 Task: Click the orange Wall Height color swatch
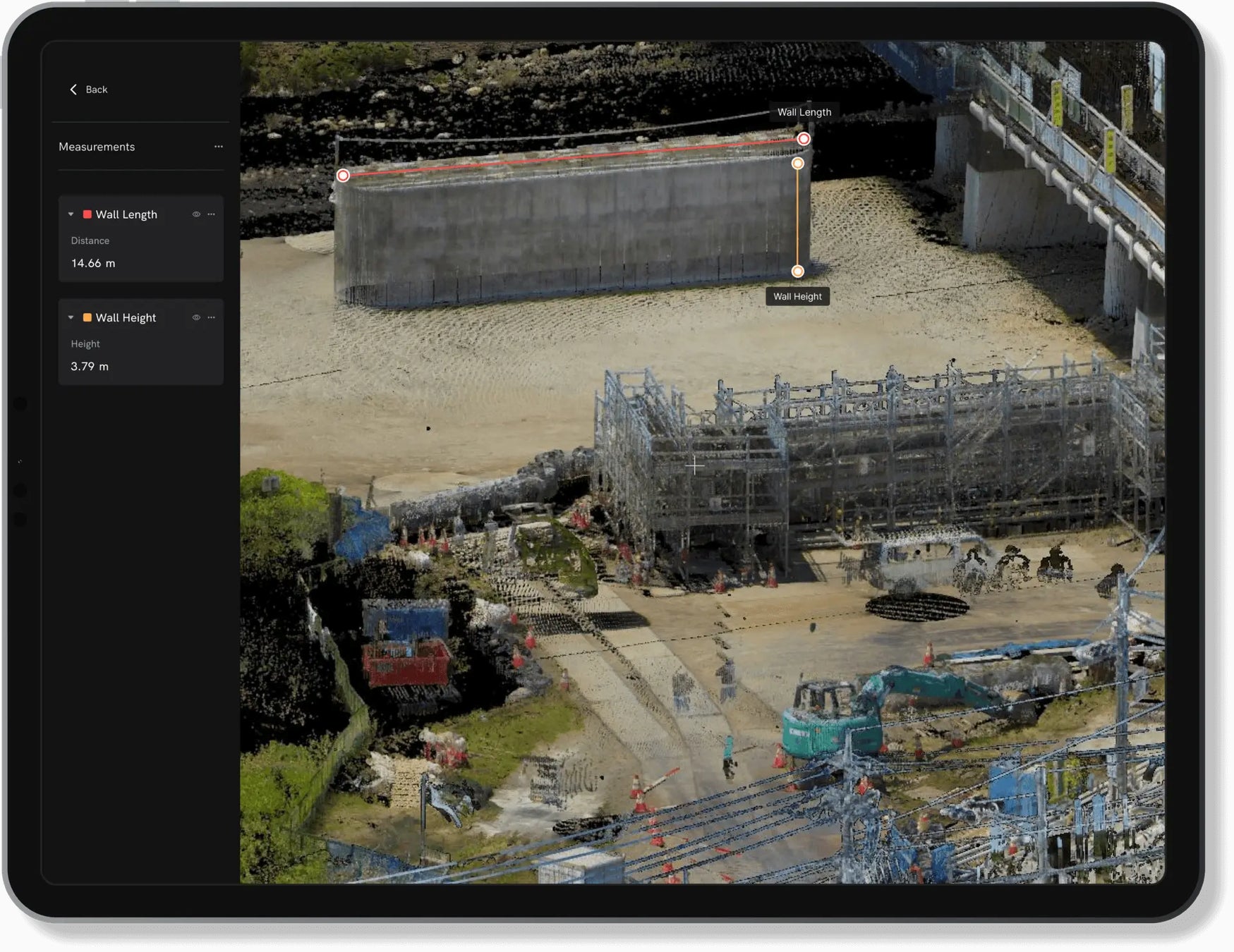[x=87, y=317]
